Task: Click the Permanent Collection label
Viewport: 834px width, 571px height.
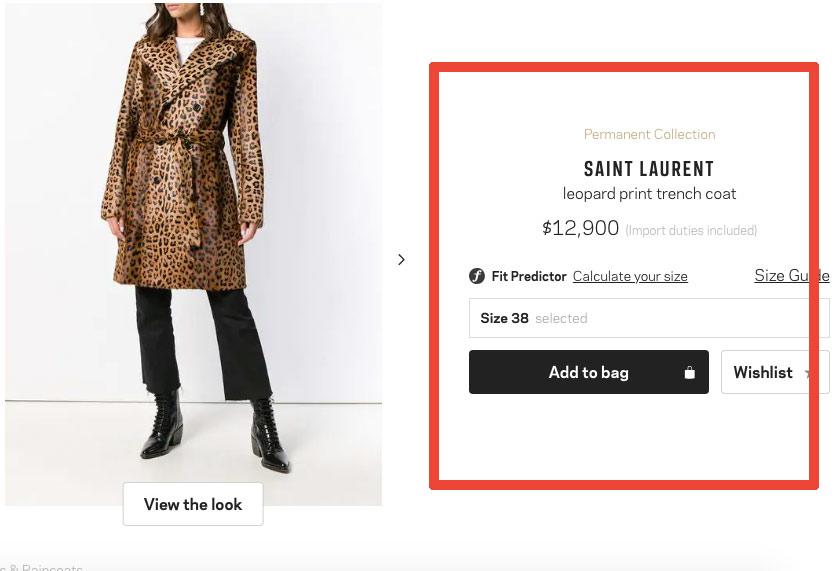Action: [649, 134]
